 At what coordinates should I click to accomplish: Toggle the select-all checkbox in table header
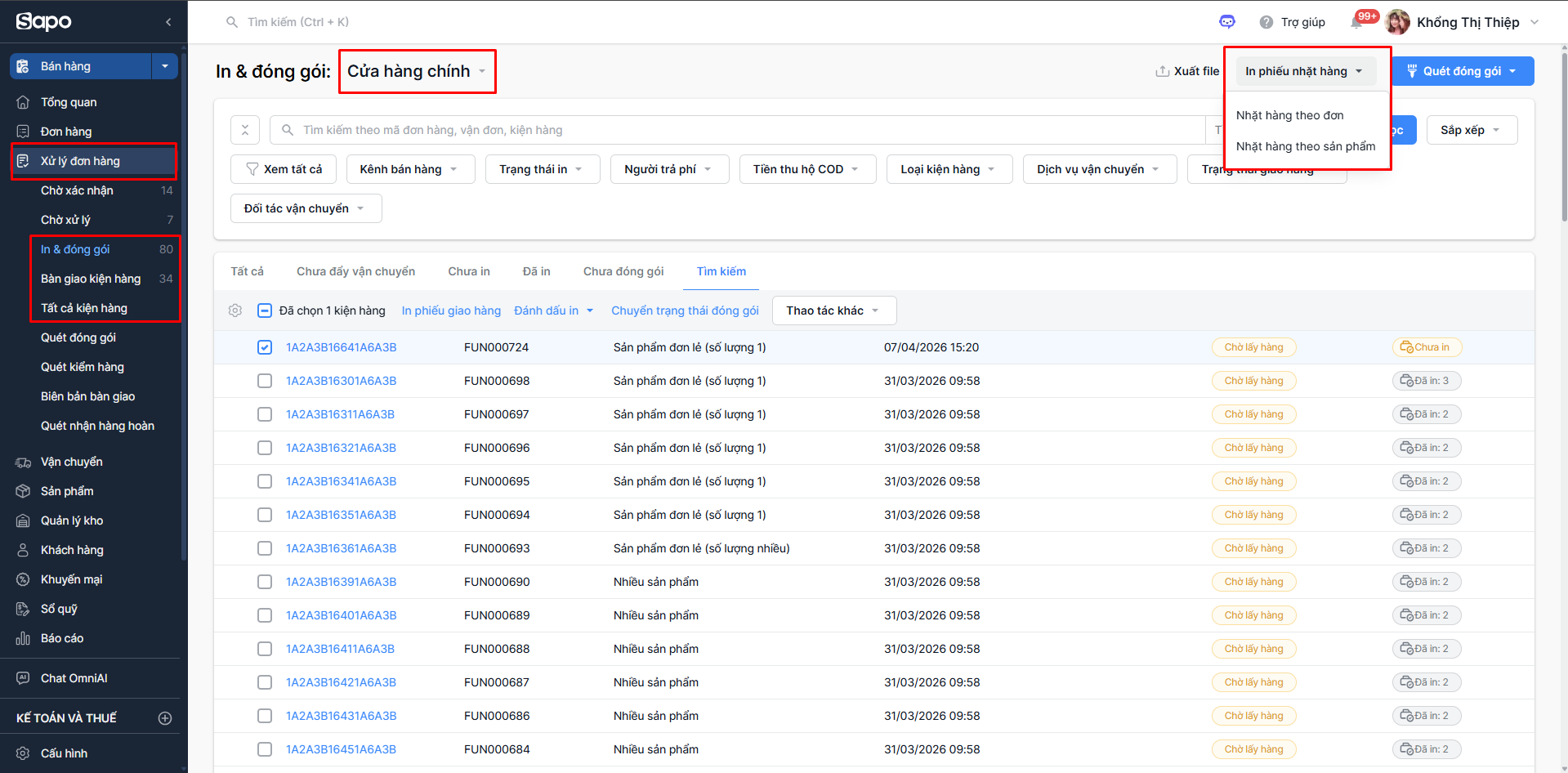click(265, 311)
